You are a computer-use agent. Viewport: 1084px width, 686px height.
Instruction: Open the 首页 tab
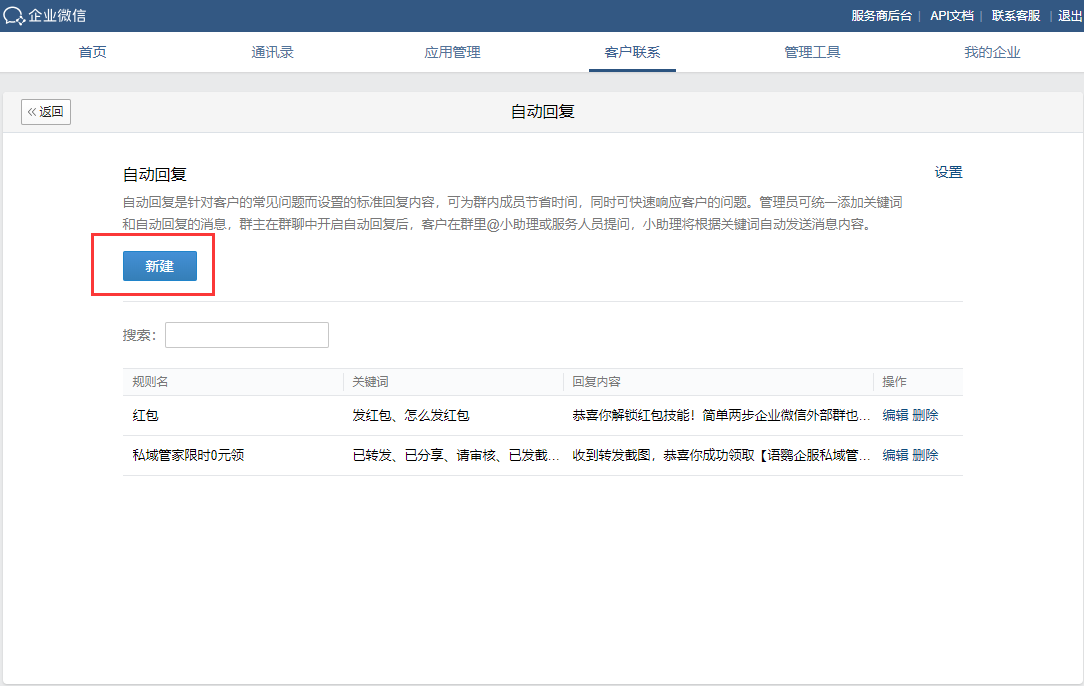tap(93, 52)
